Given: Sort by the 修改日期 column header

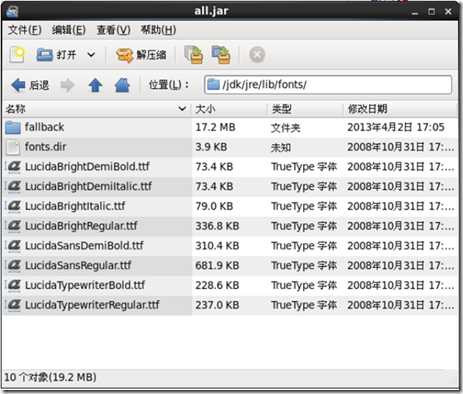Looking at the screenshot, I should (400, 109).
